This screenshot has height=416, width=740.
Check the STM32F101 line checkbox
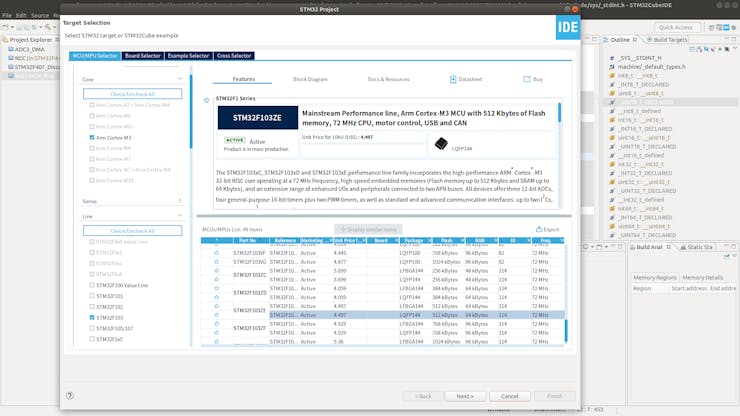pos(92,296)
